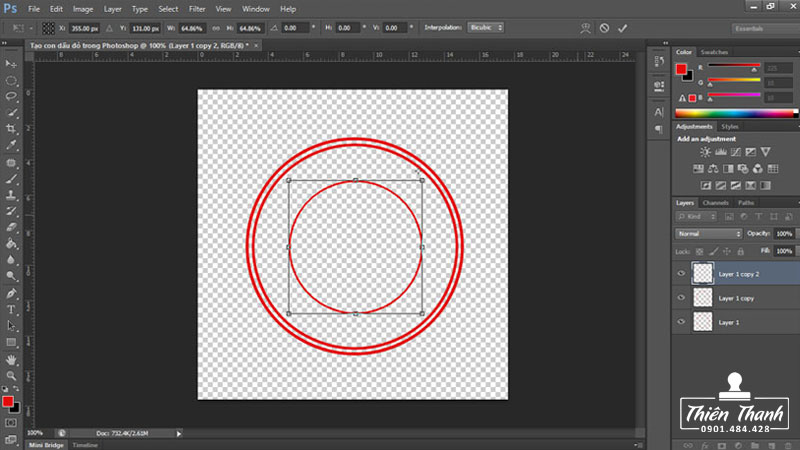The height and width of the screenshot is (450, 800).
Task: Select the Paint Bucket tool
Action: [11, 243]
